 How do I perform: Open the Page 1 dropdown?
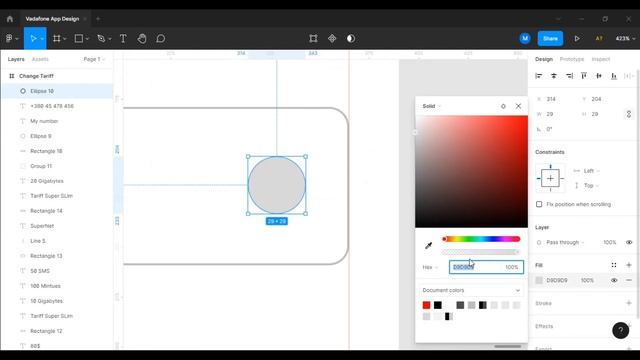pyautogui.click(x=94, y=59)
